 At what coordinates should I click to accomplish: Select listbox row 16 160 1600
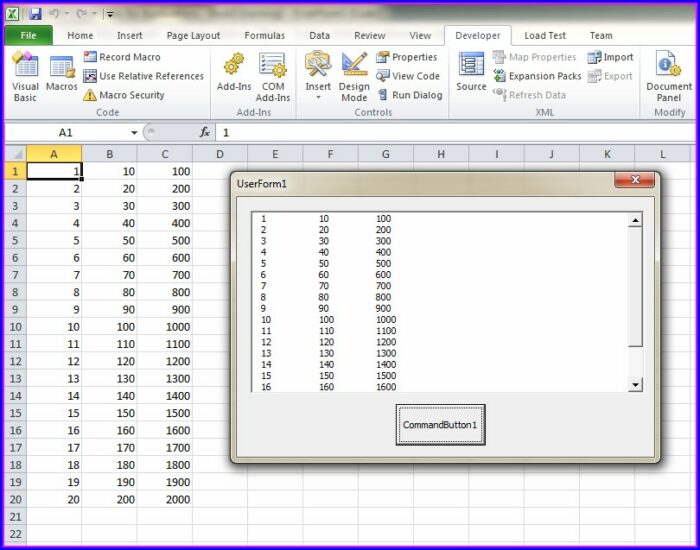(440, 387)
